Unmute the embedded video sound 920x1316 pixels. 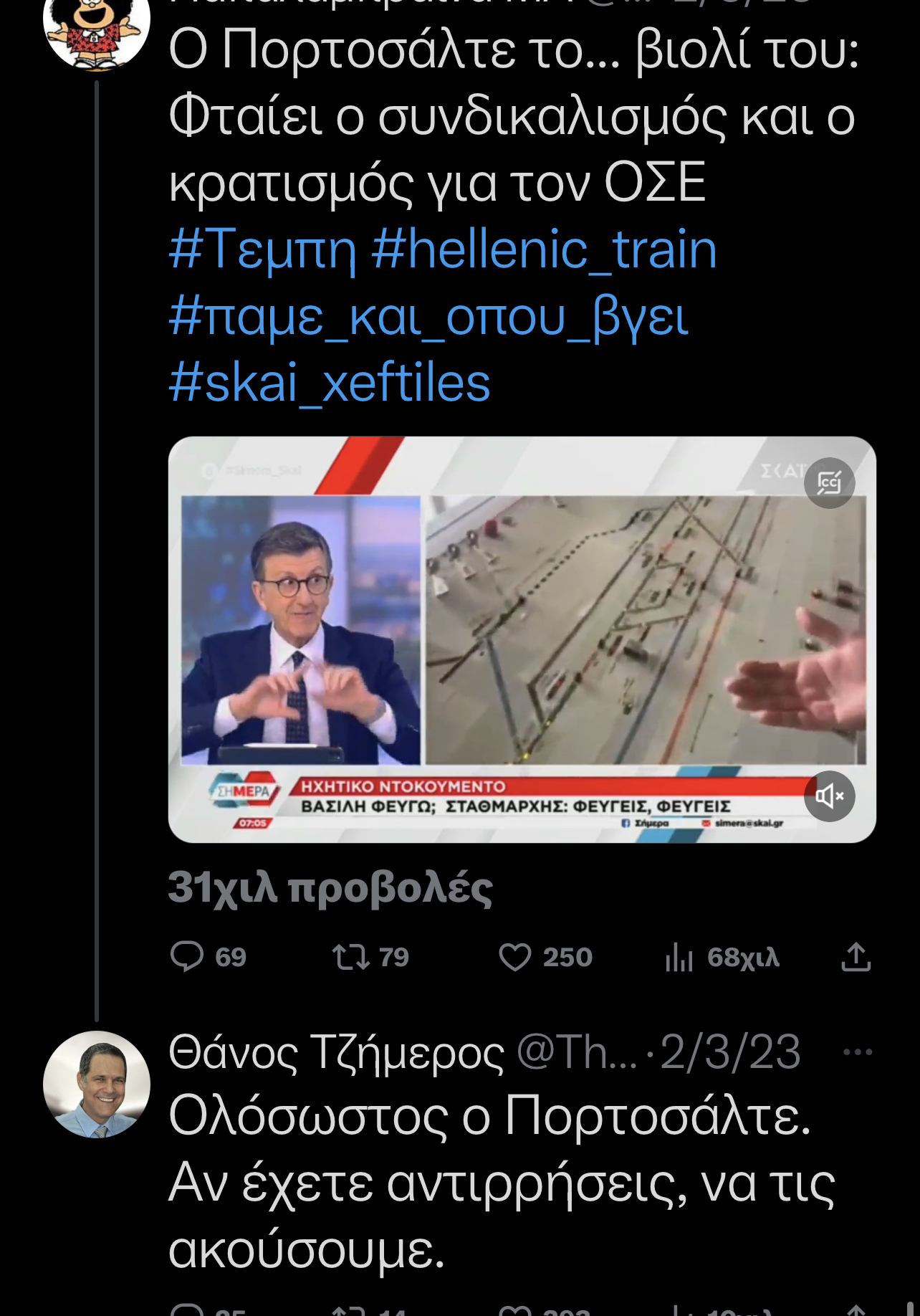point(829,796)
